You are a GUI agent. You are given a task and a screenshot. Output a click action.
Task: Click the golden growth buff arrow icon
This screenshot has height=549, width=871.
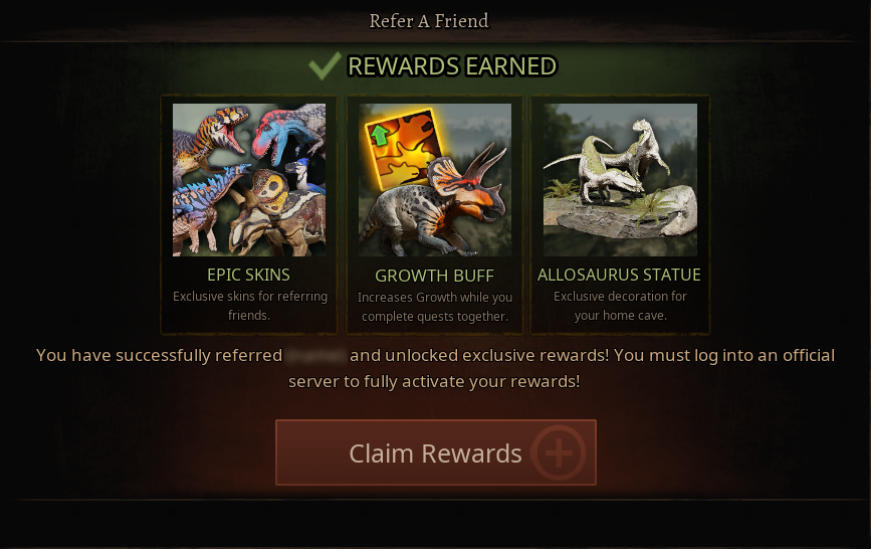[405, 147]
